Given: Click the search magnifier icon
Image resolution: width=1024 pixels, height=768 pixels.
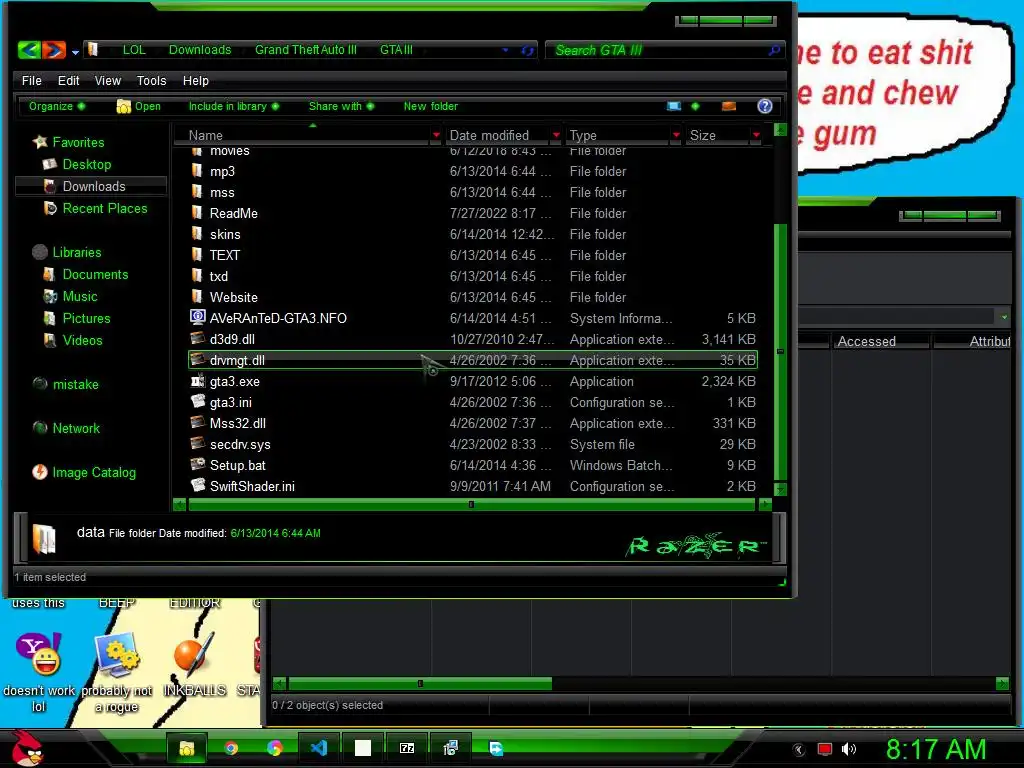Looking at the screenshot, I should tap(774, 50).
